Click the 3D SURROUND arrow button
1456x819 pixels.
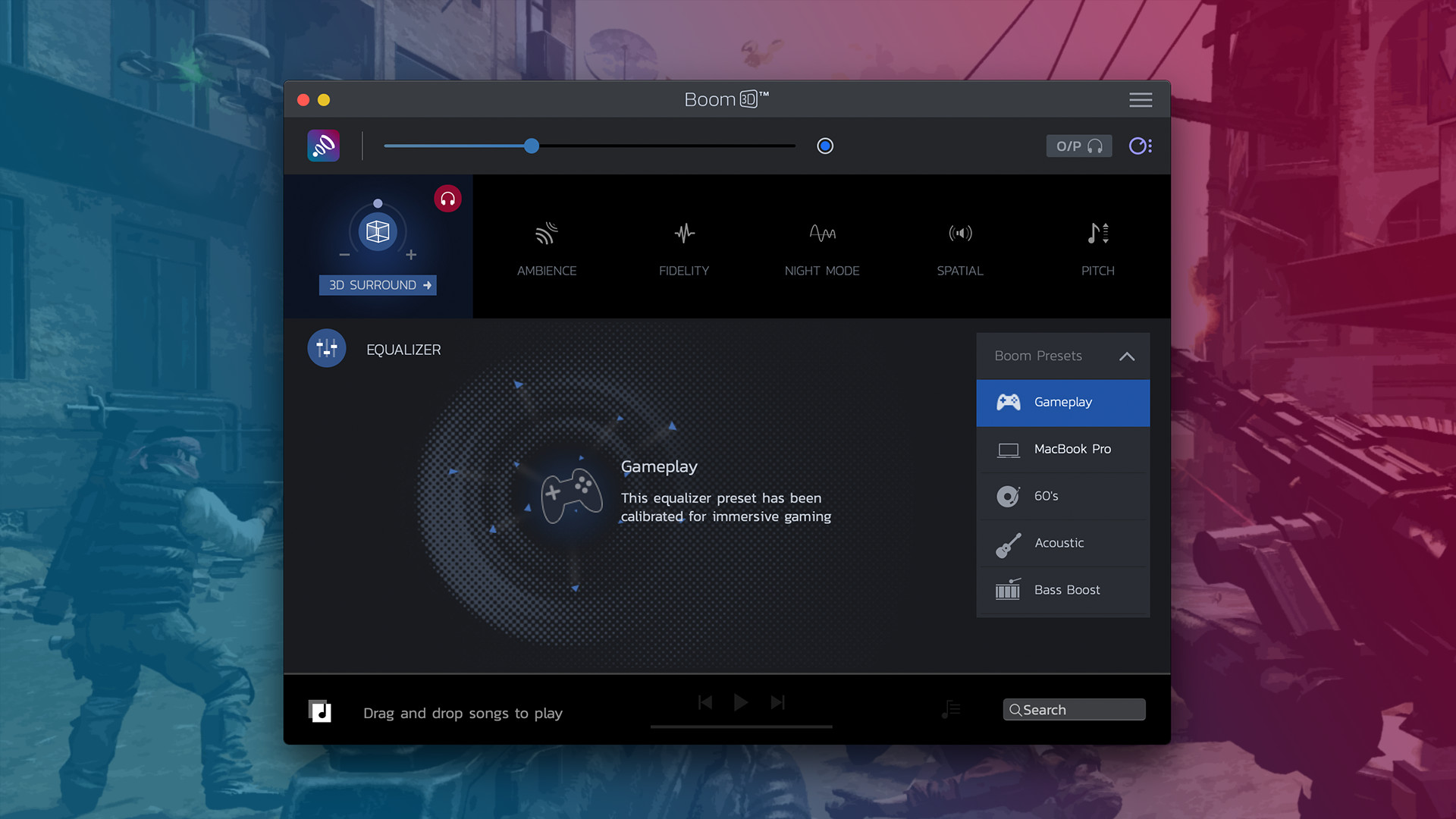[378, 285]
